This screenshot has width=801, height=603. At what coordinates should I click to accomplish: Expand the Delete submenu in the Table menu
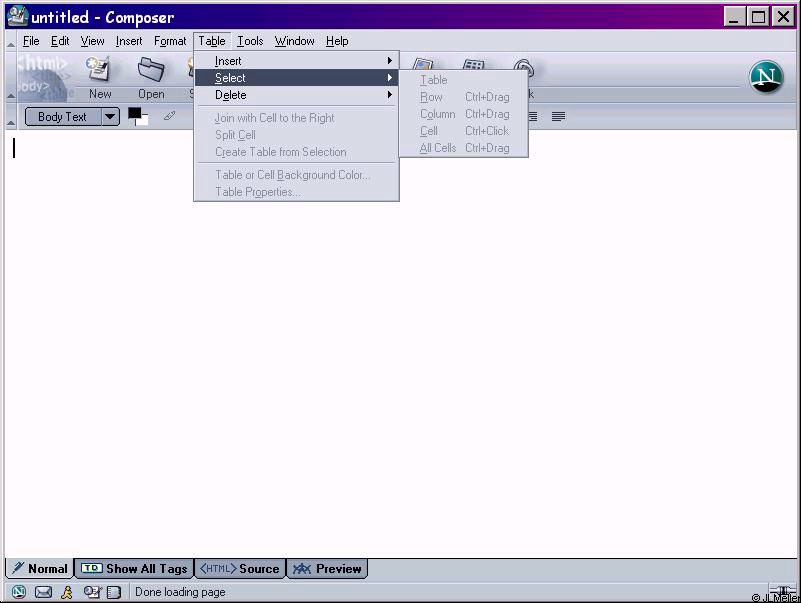tap(296, 95)
